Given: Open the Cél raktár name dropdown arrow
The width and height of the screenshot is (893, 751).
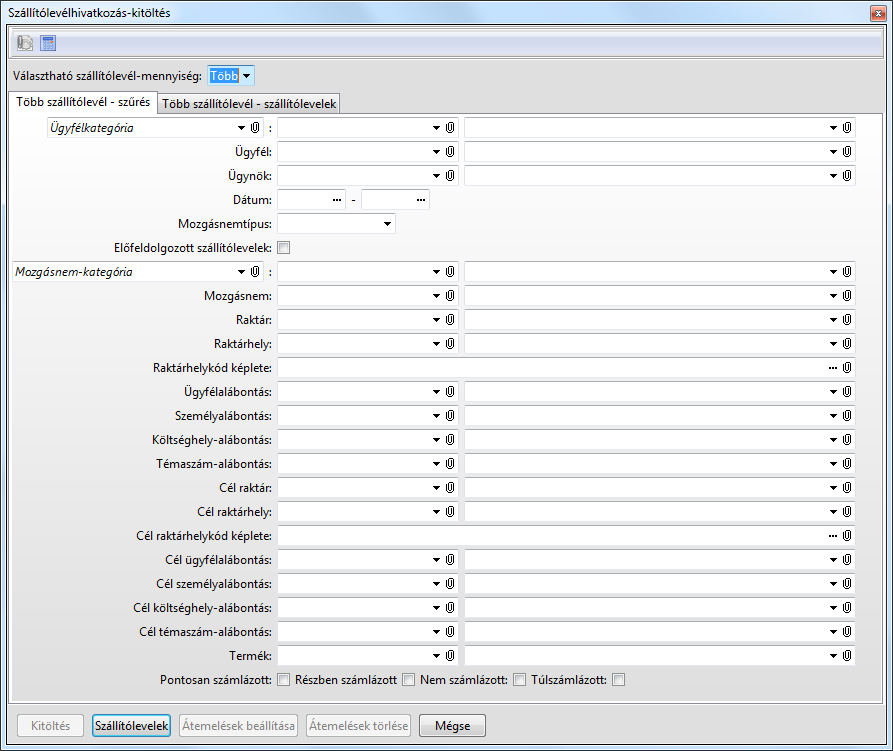Looking at the screenshot, I should [x=833, y=488].
